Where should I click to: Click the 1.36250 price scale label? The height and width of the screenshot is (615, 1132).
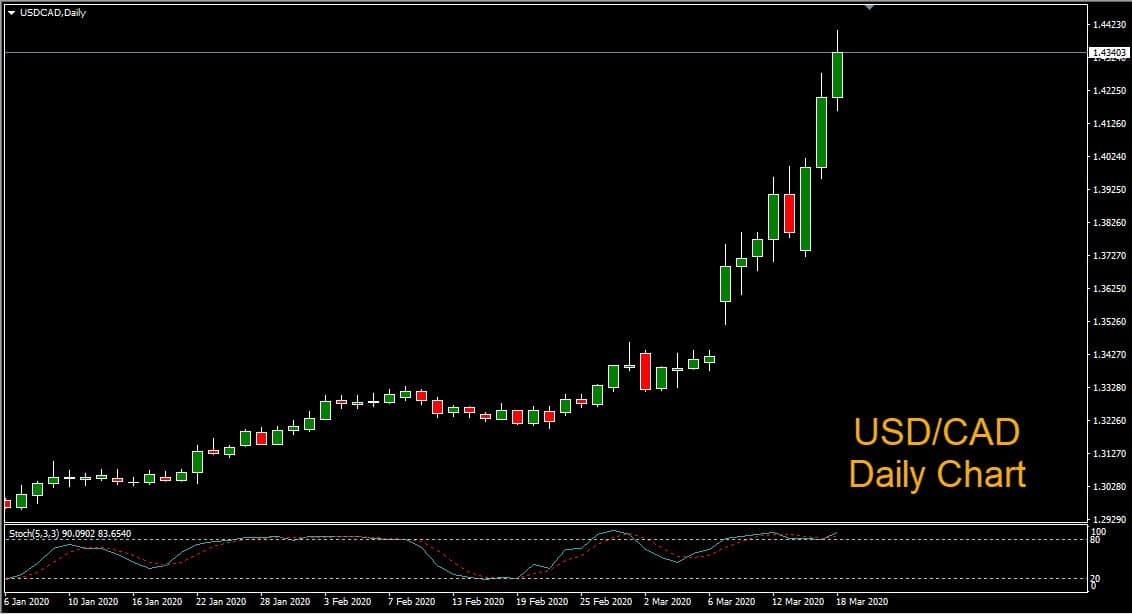(x=1107, y=289)
